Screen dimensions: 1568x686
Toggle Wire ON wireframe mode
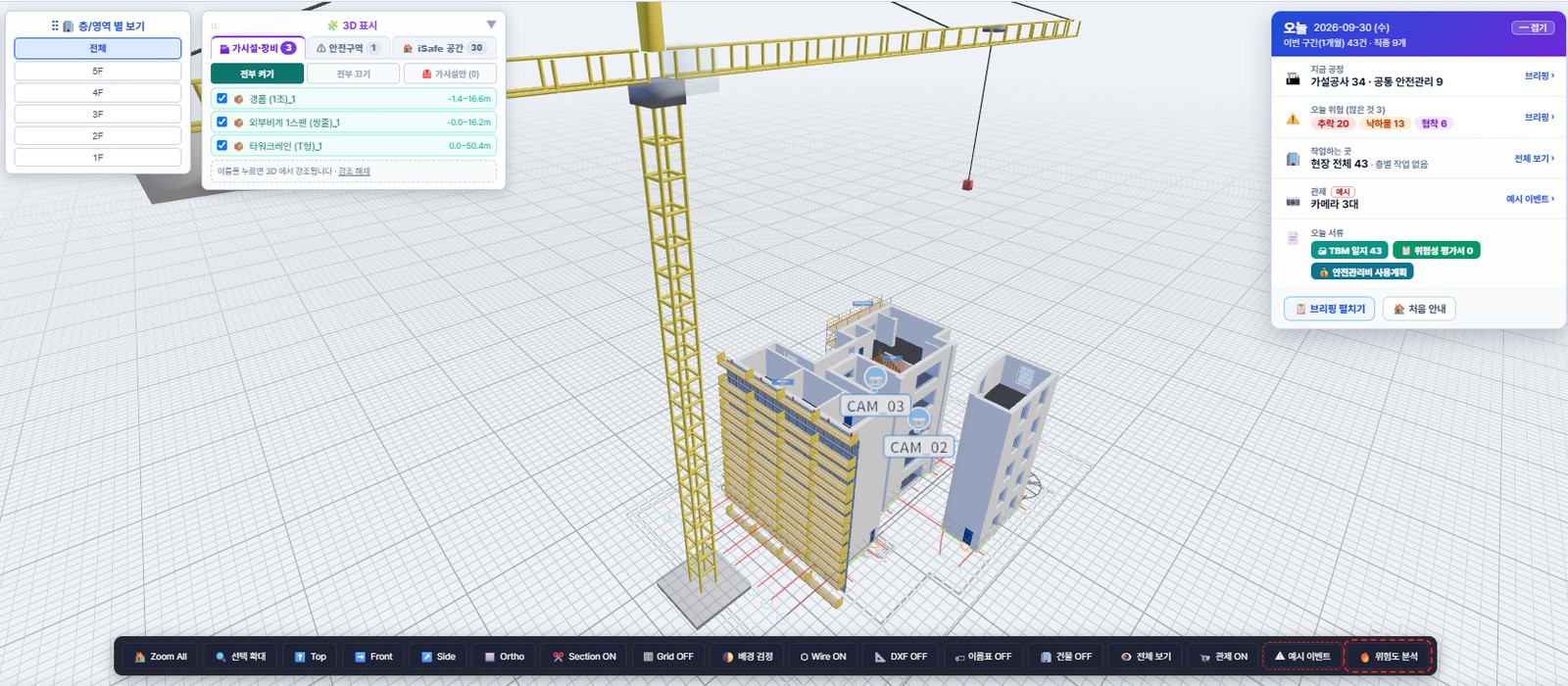tap(823, 657)
